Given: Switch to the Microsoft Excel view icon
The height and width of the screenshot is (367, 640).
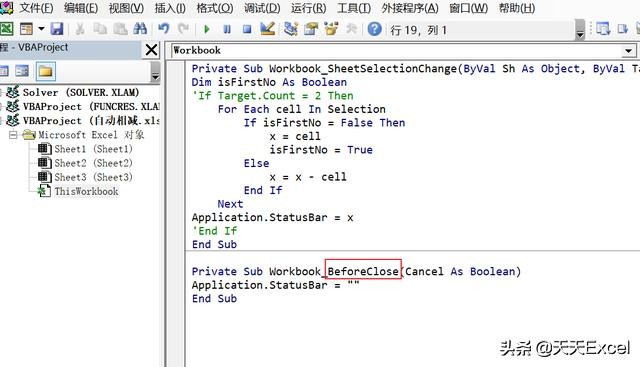Looking at the screenshot, I should click(x=7, y=29).
